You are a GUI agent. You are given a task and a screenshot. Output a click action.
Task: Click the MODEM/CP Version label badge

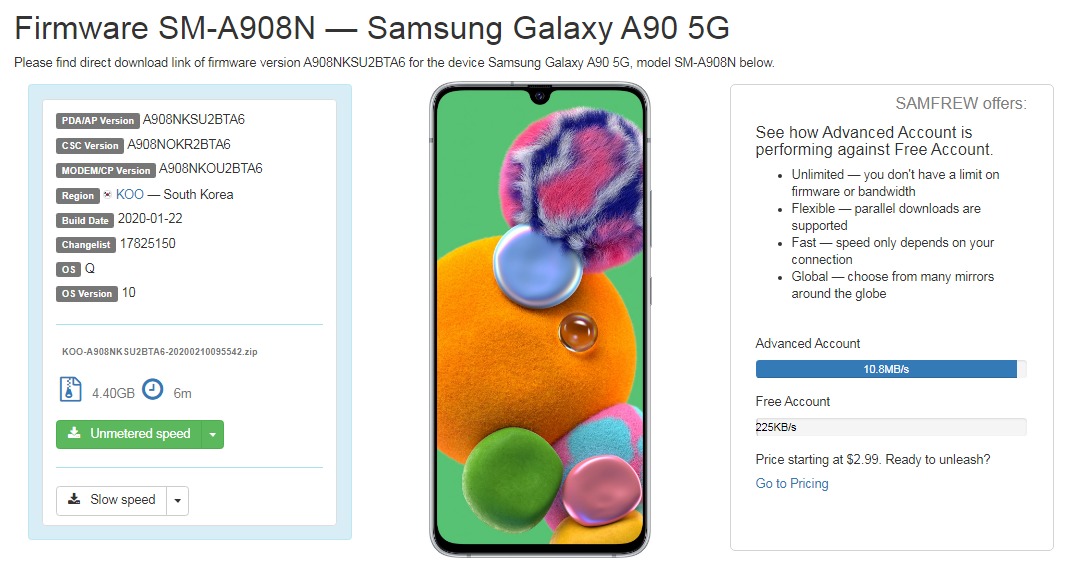click(x=105, y=170)
